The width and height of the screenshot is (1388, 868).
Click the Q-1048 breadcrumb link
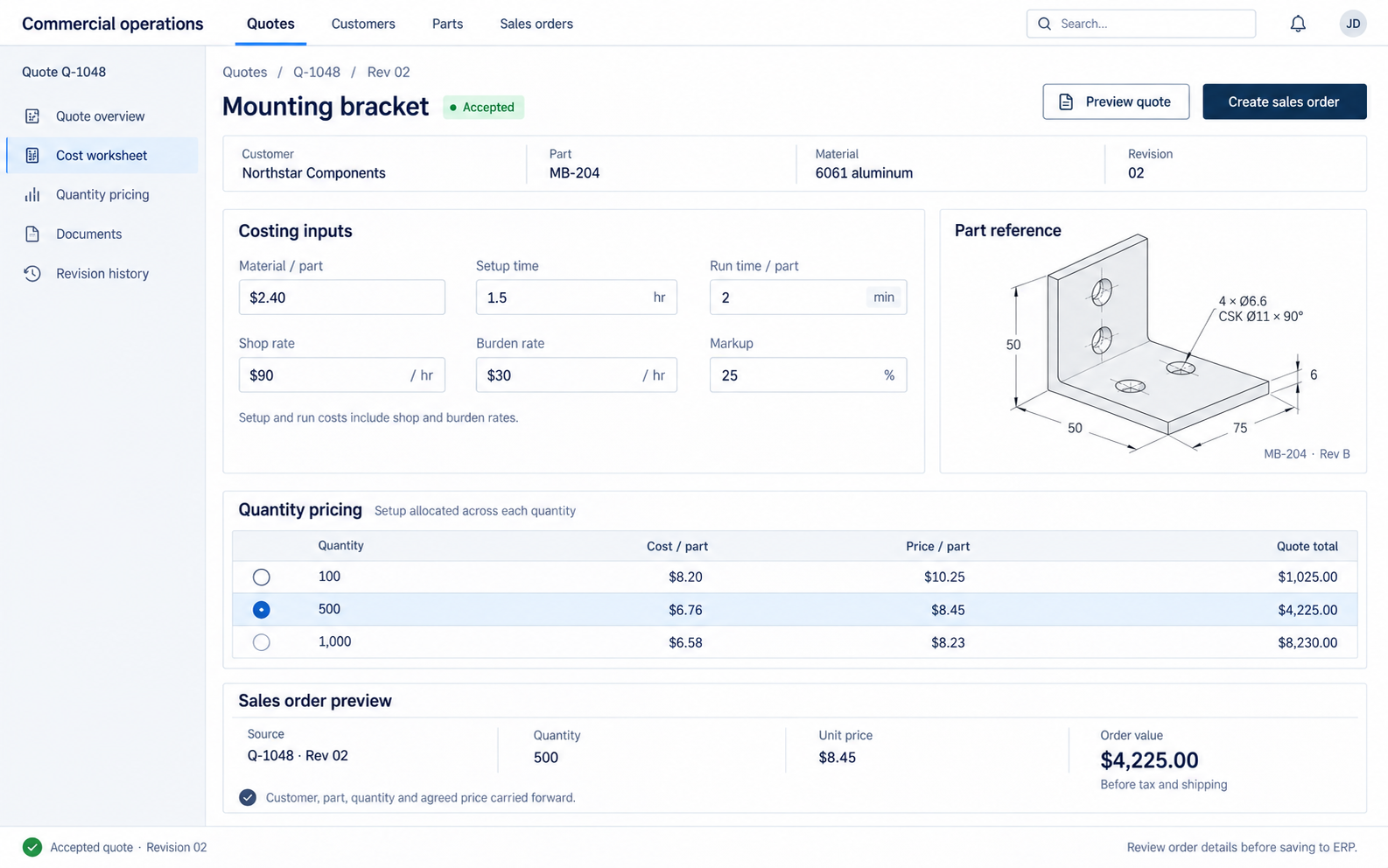317,72
